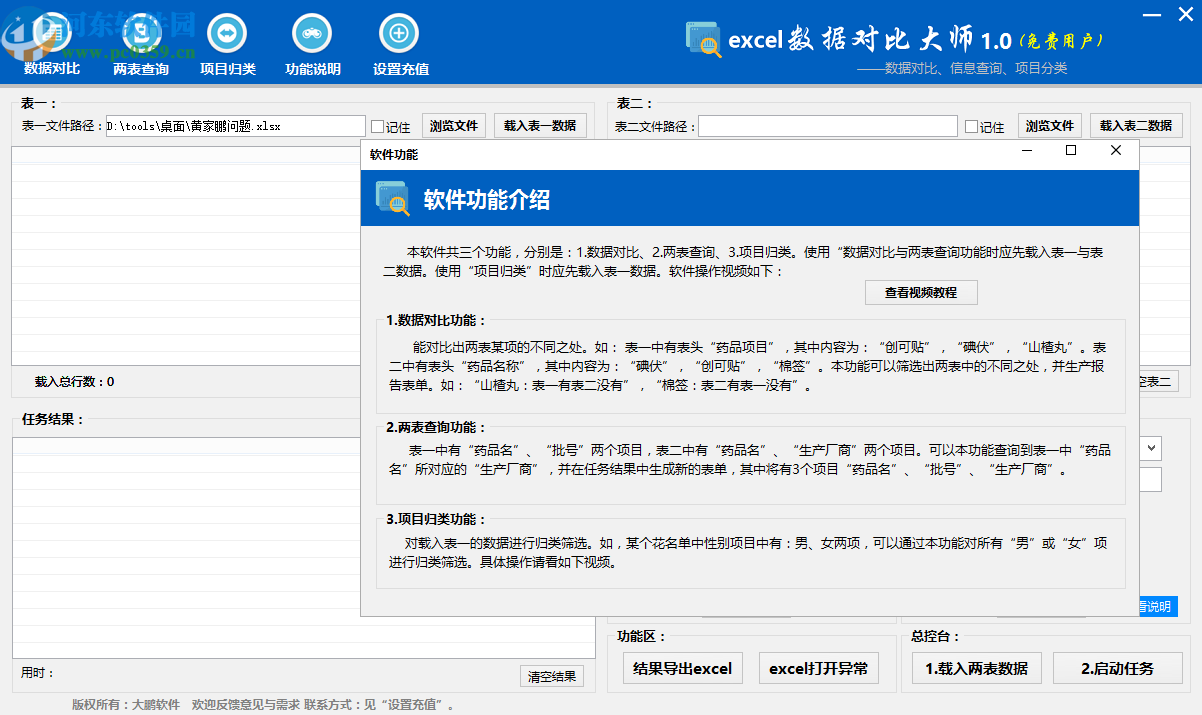Screen dimensions: 1202x715
Task: Click 清空结果 to clear results
Action: 551,675
